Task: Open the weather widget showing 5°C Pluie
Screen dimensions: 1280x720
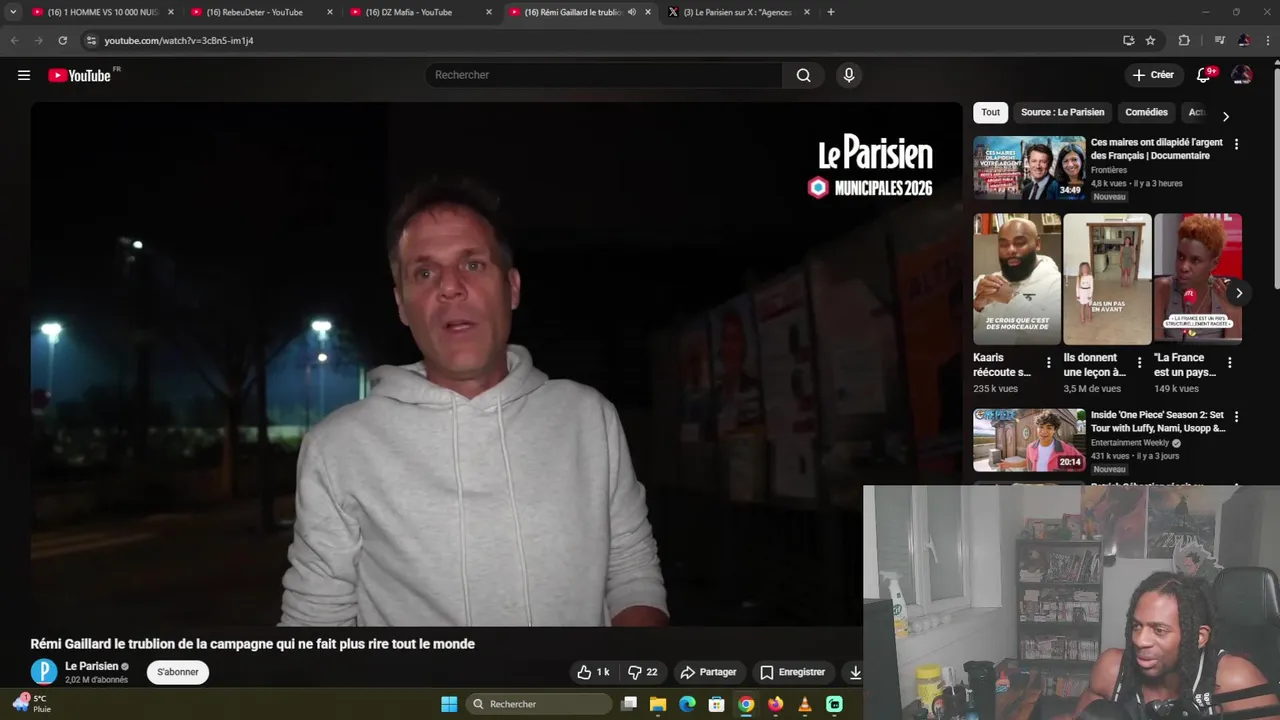Action: point(33,704)
